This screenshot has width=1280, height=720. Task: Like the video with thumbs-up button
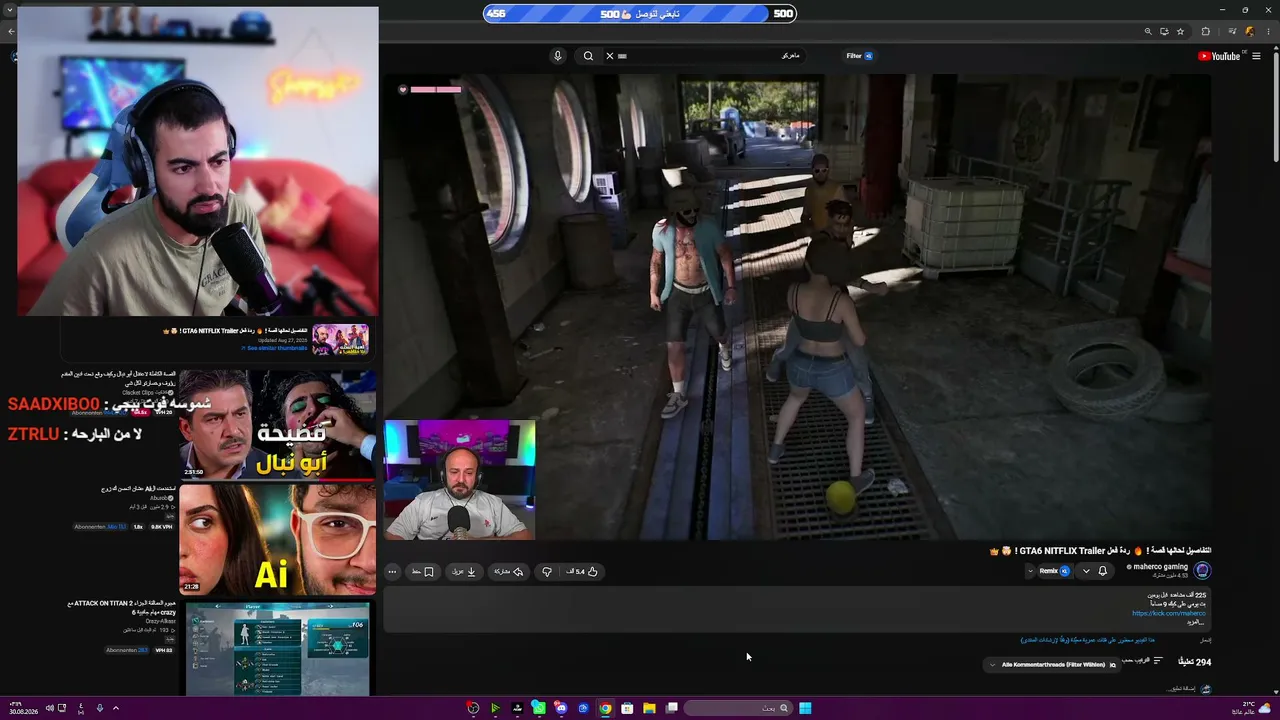coord(582,572)
